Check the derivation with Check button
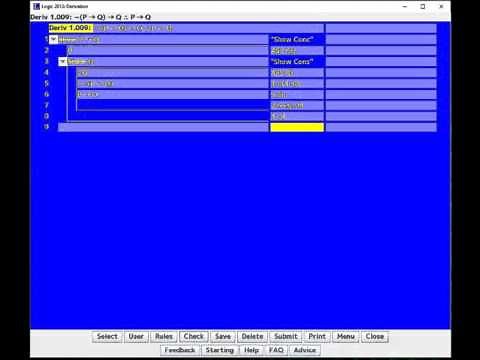This screenshot has height=360, width=480. click(194, 336)
